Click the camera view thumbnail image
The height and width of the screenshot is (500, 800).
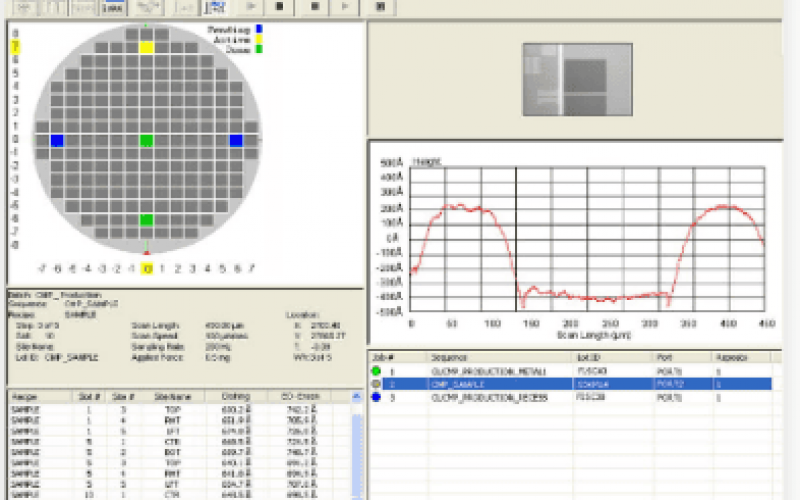577,79
